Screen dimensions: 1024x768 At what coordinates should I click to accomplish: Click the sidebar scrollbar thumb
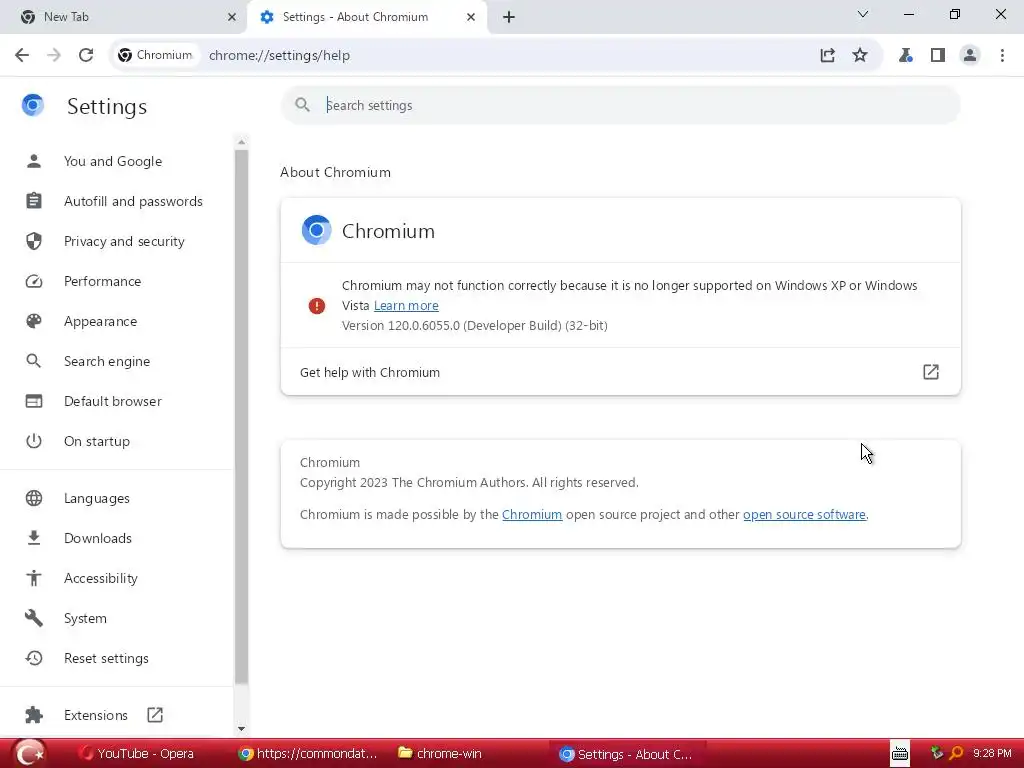point(242,417)
